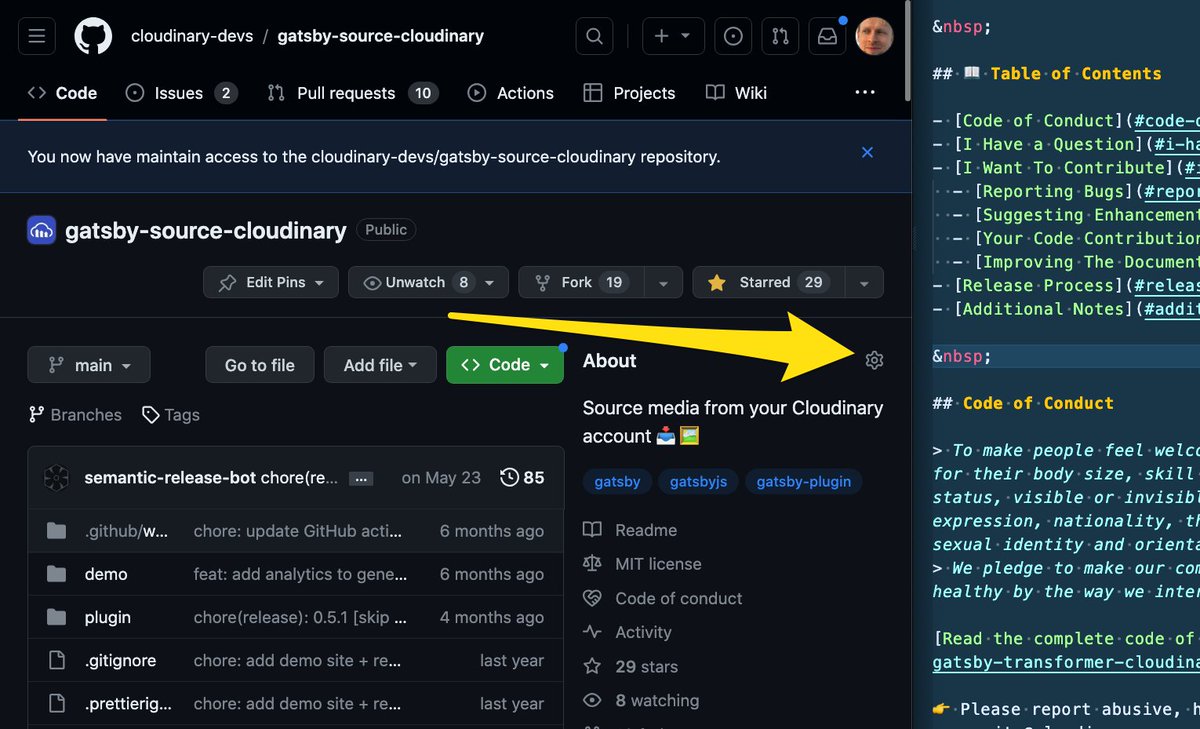Open the Code of conduct About link
The width and height of the screenshot is (1200, 729).
pyautogui.click(x=663, y=598)
